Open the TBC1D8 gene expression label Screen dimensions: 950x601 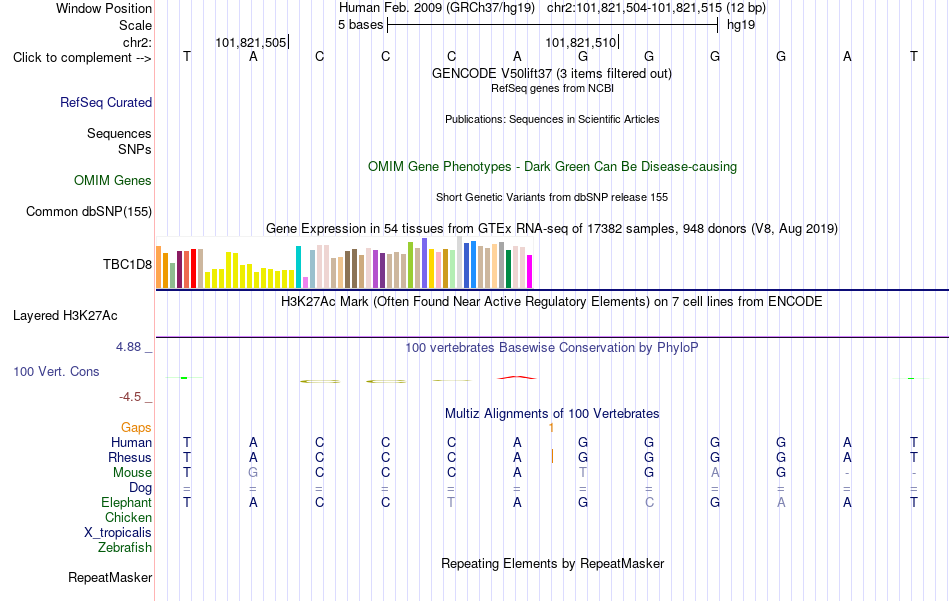click(x=127, y=264)
